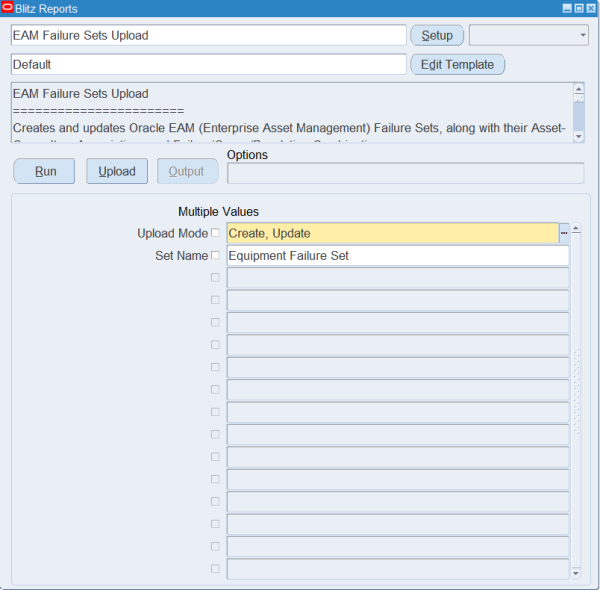Minimize the Blitz Reports window
Screen dimensions: 600x590
click(x=567, y=8)
